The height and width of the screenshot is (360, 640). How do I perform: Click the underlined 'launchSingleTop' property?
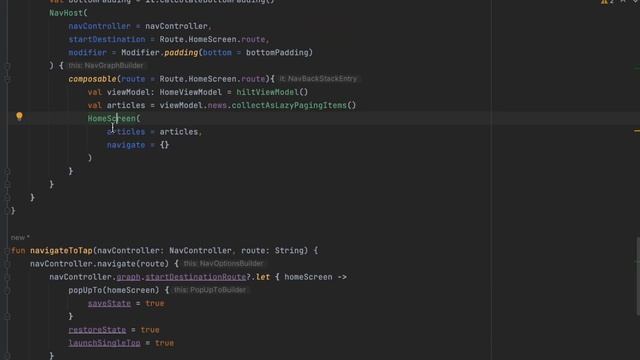(104, 343)
